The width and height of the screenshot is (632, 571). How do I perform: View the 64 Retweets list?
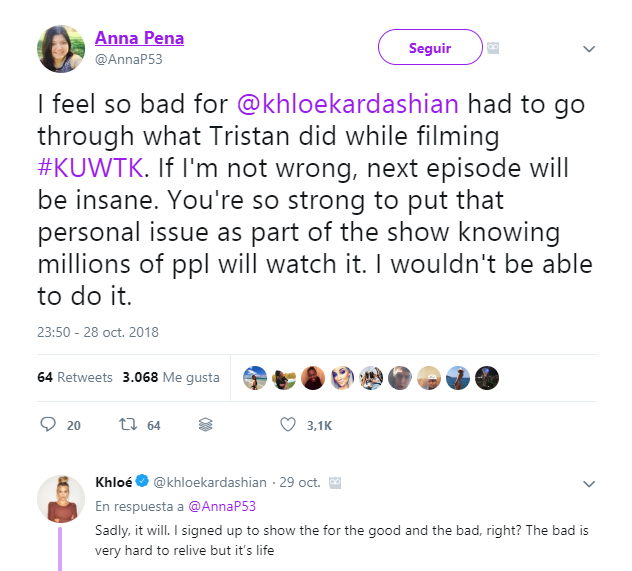click(x=74, y=378)
